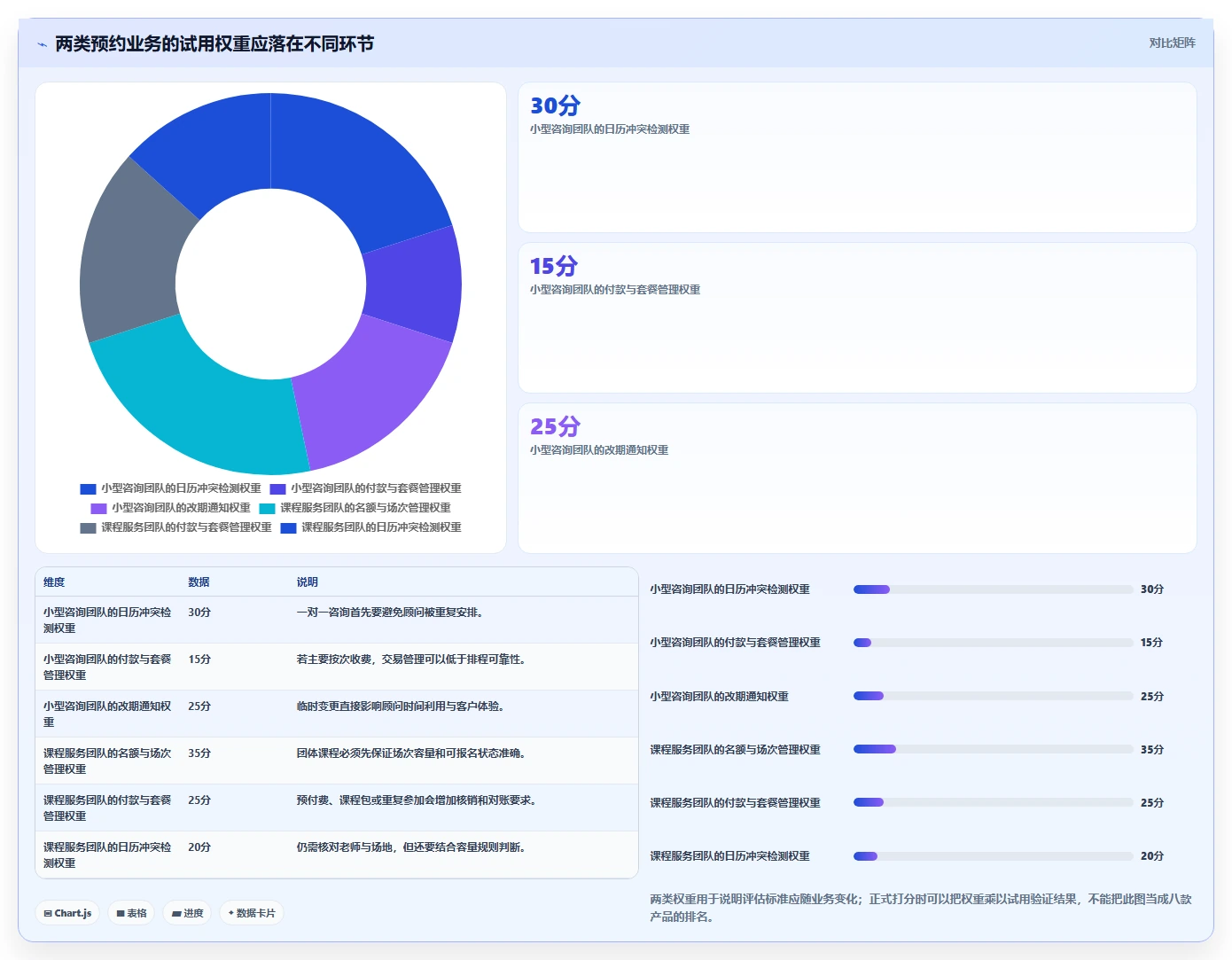Toggle legend swatch 课程服务团队的名额与场次管理权重
The width and height of the screenshot is (1232, 960).
(267, 508)
